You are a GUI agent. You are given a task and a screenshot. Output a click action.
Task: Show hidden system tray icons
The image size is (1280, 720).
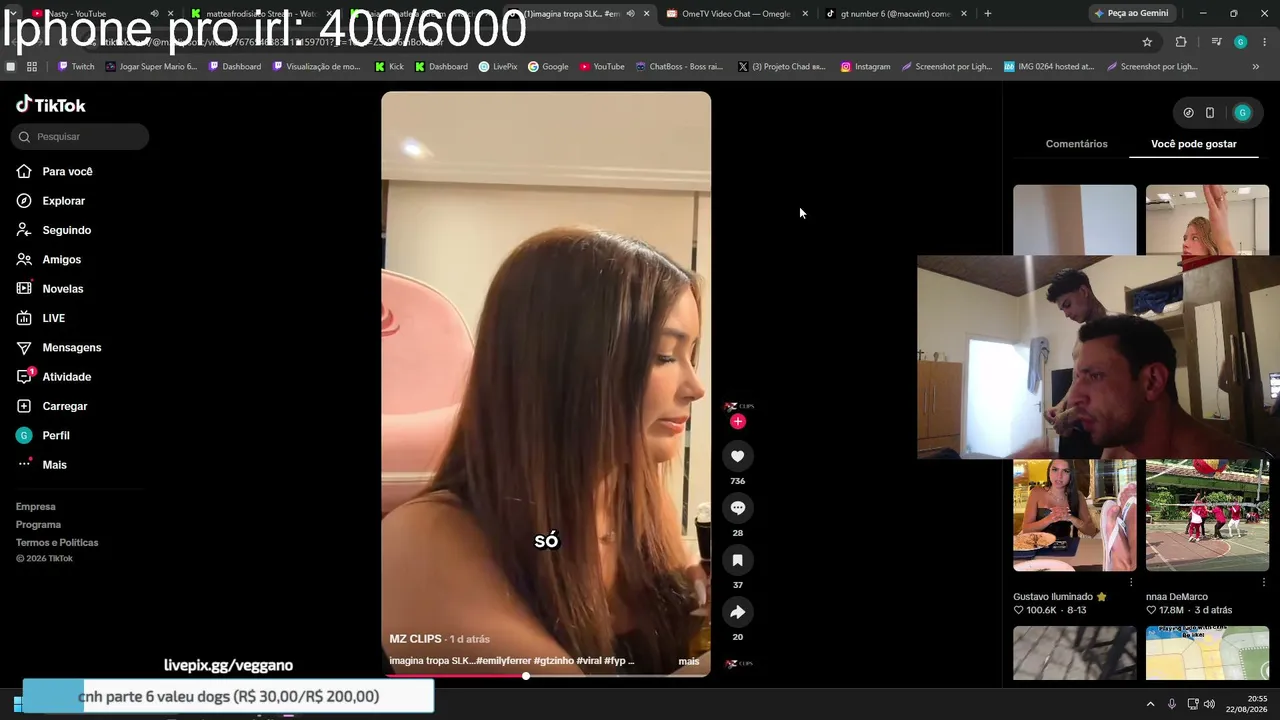tap(1150, 704)
